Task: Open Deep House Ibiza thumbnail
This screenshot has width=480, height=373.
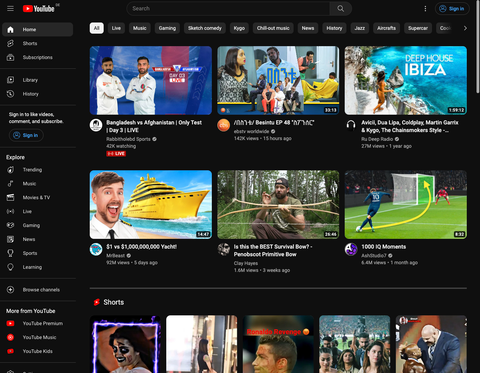Action: 406,80
